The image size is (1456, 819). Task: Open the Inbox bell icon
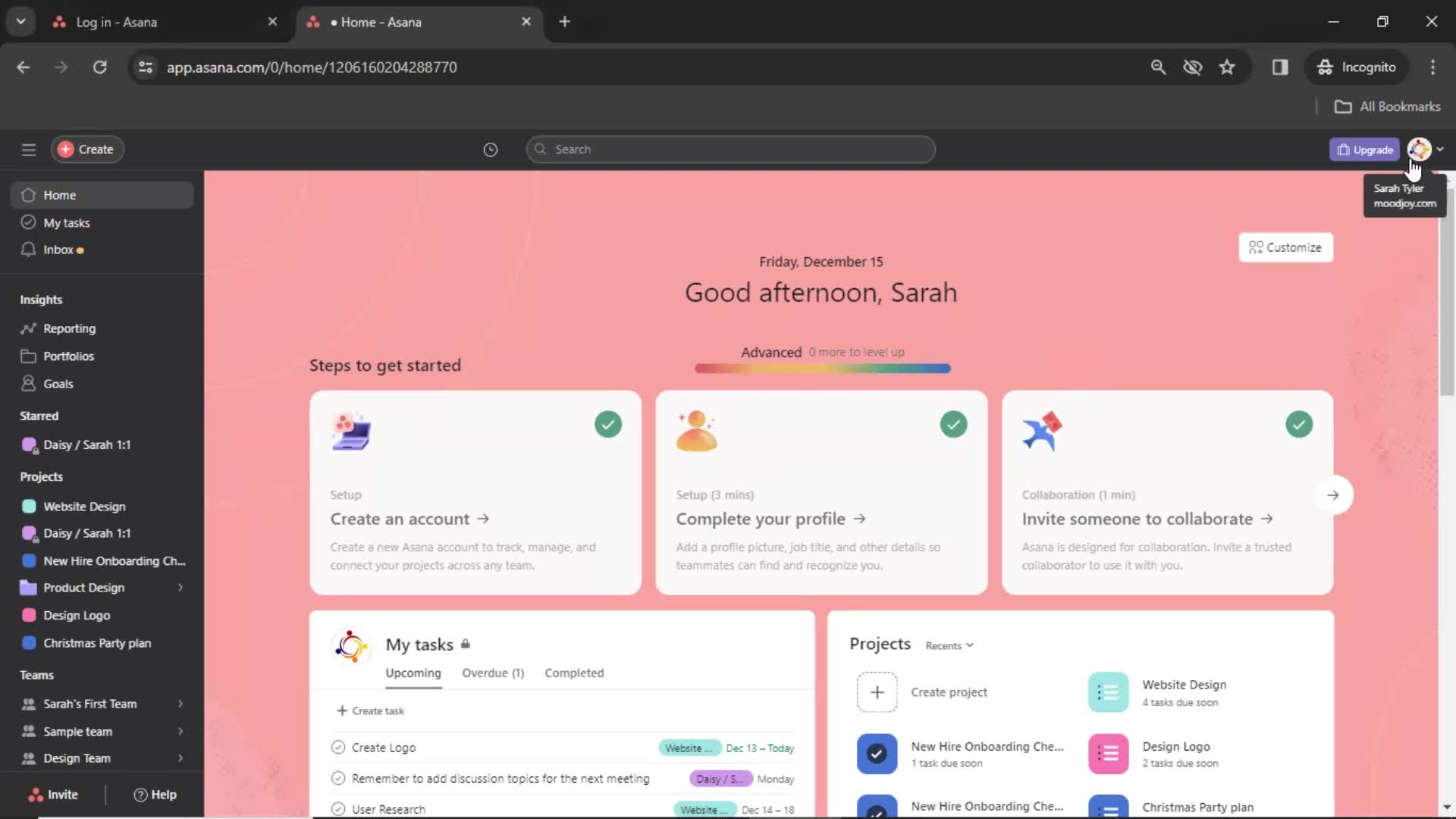pyautogui.click(x=29, y=249)
